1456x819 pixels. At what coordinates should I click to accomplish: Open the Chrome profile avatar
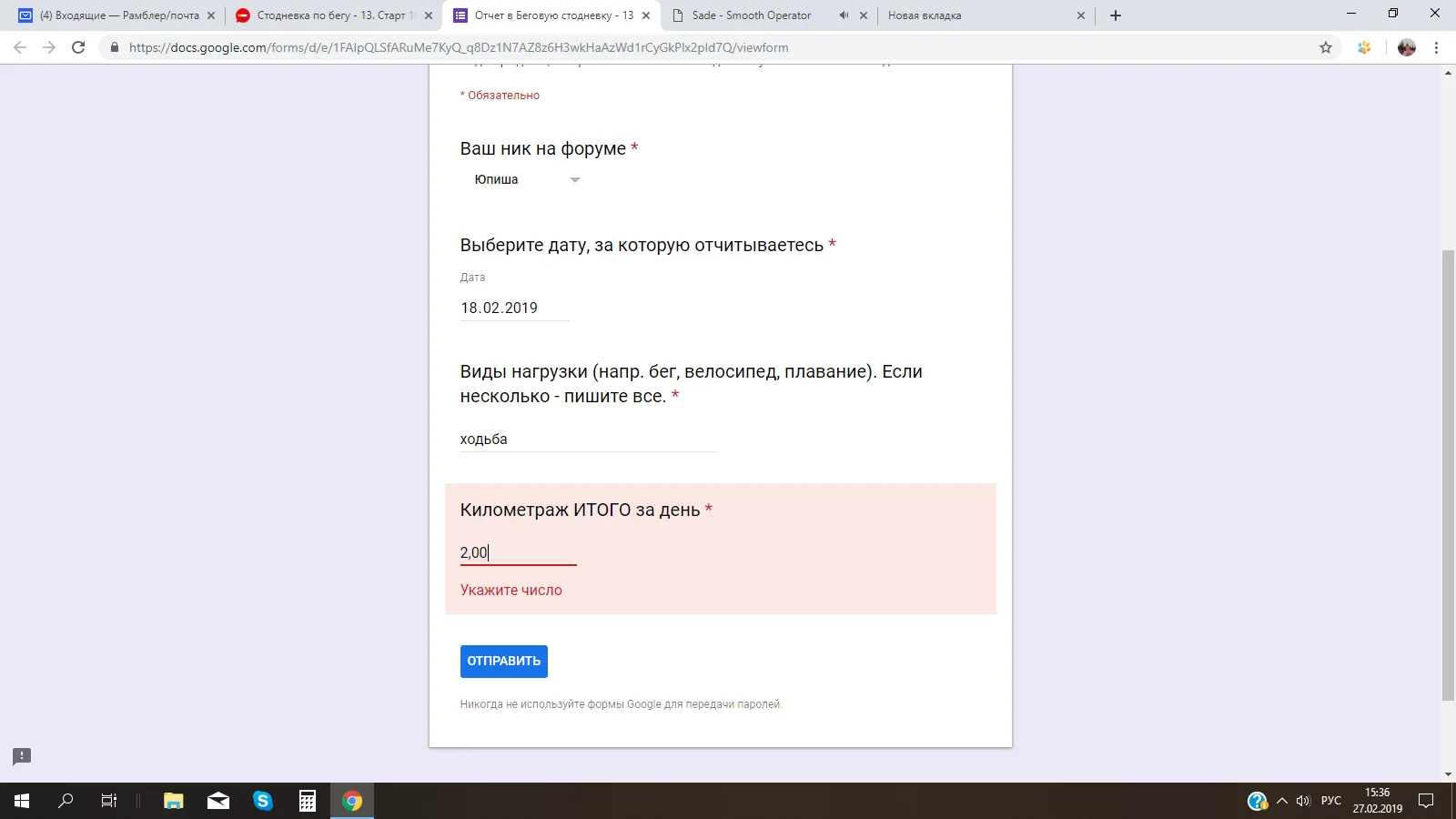coord(1407,47)
